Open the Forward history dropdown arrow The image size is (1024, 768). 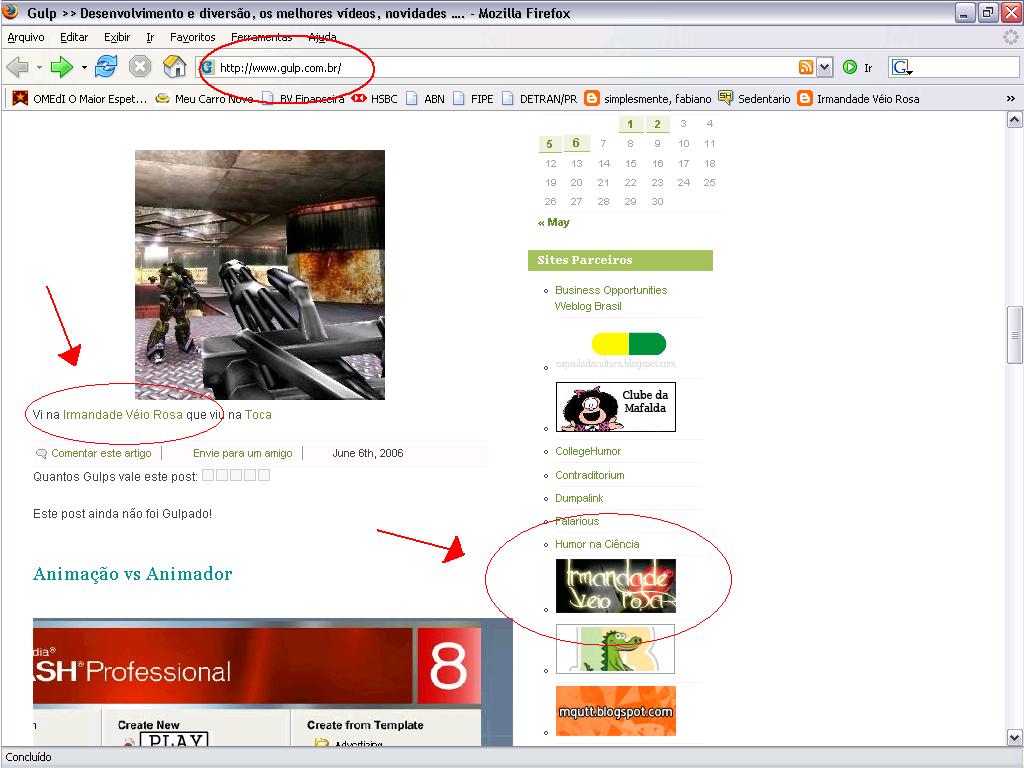click(x=84, y=67)
